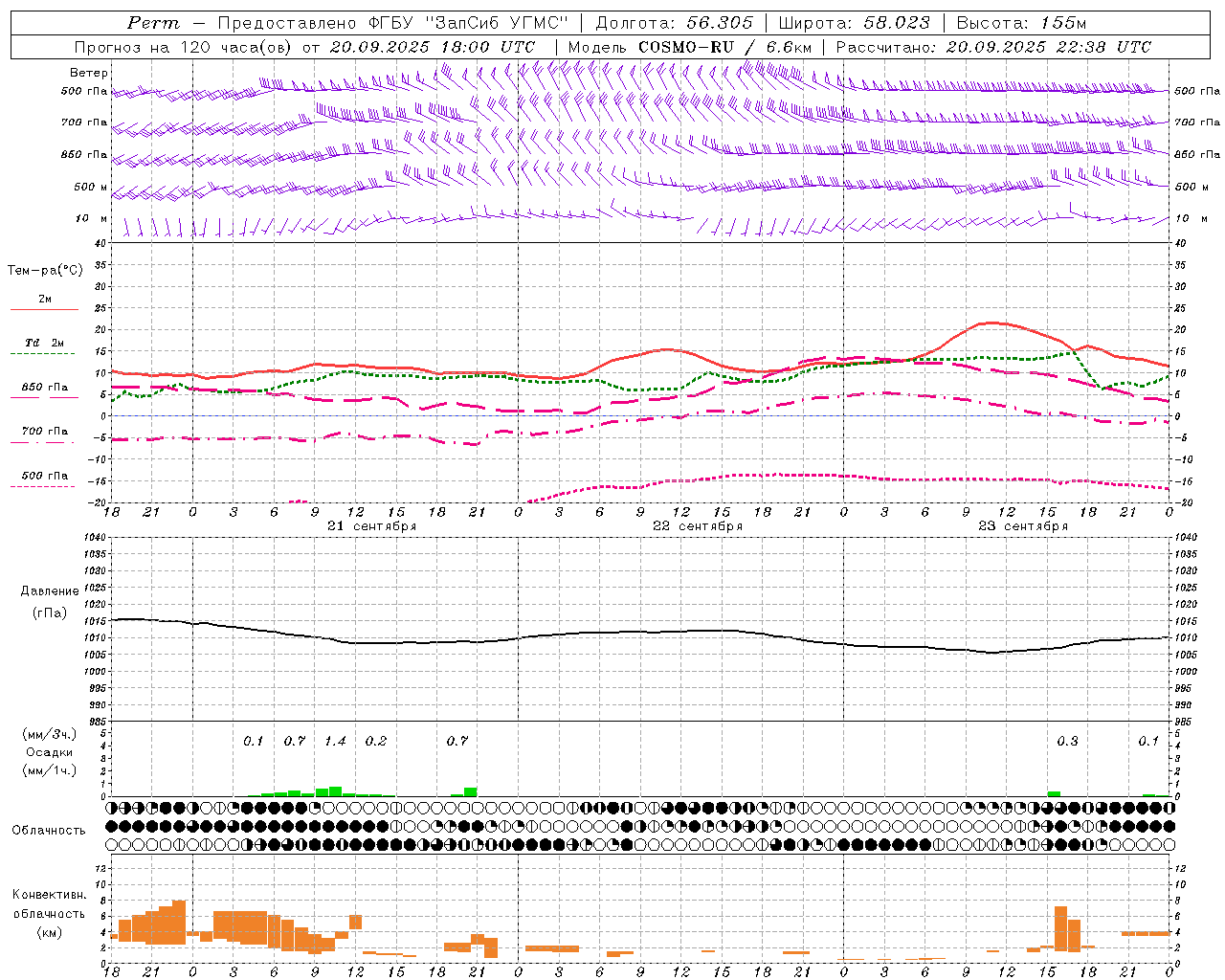Click the "Широта: 58.023" header value

pos(853,23)
